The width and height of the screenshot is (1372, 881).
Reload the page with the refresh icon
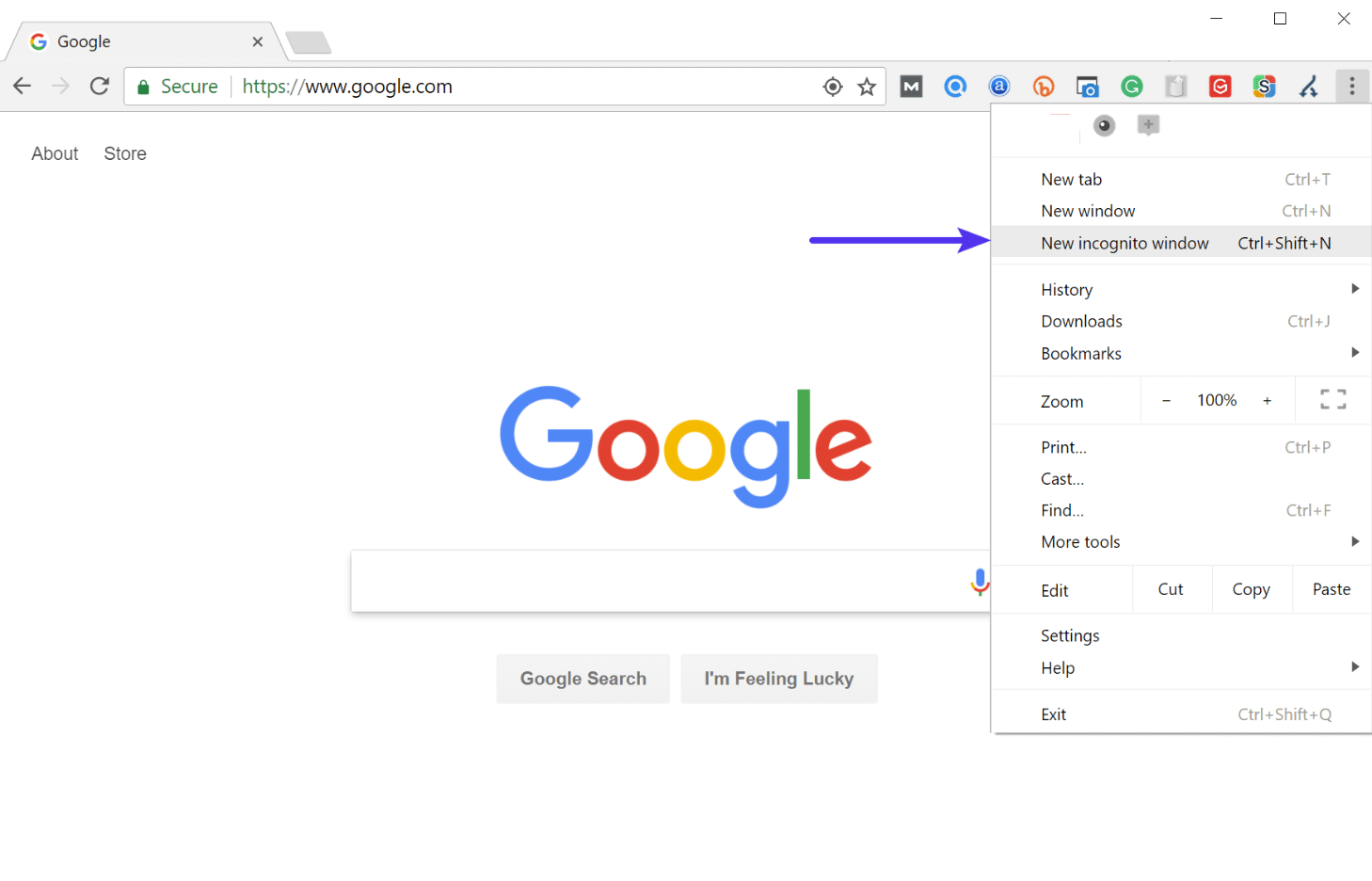click(x=100, y=87)
